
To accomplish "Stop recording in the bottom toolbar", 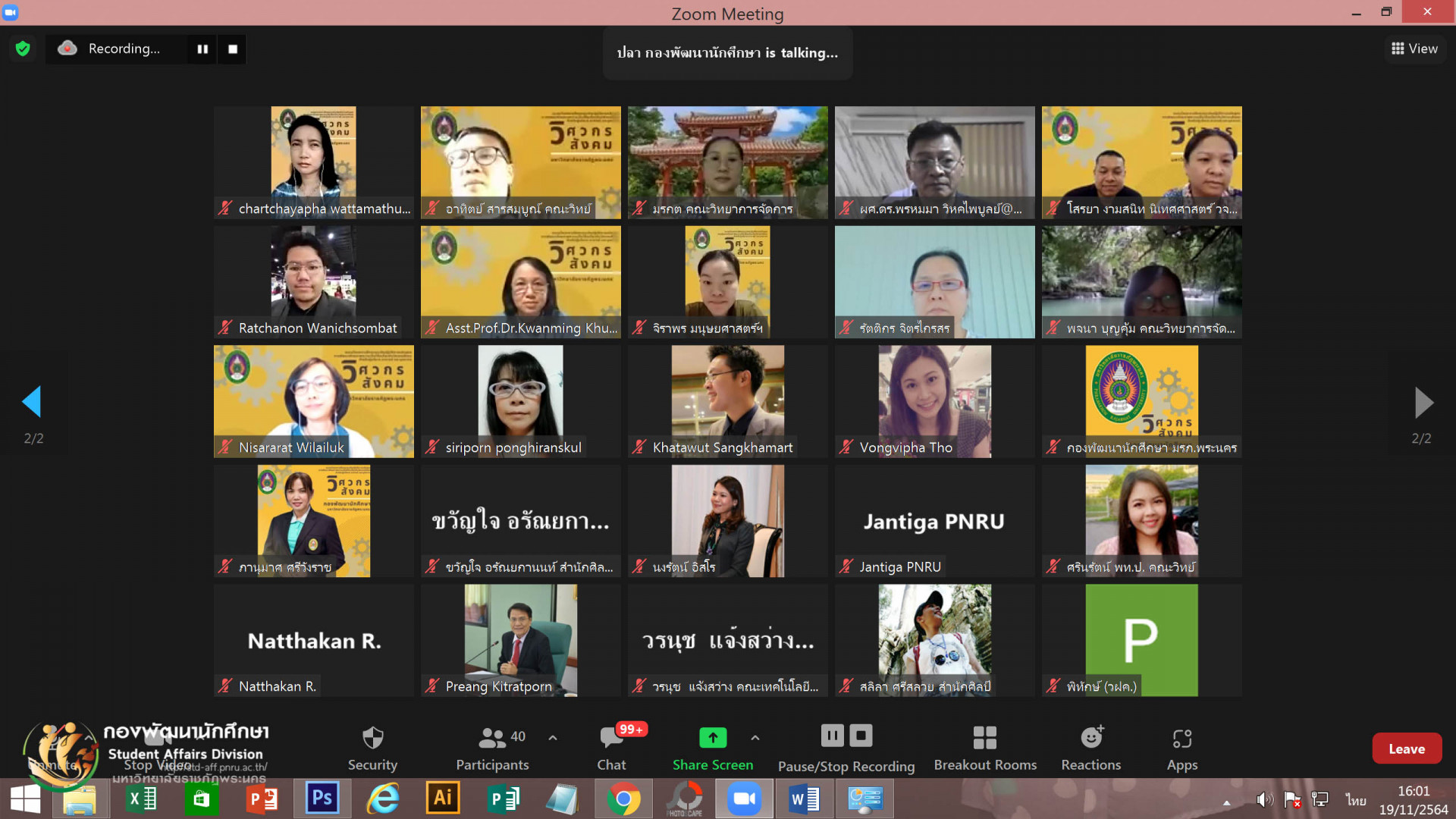I will 861,735.
